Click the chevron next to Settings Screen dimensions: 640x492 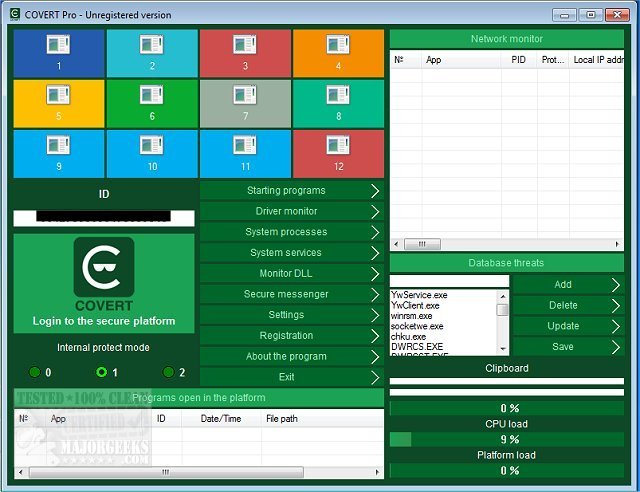pyautogui.click(x=375, y=315)
